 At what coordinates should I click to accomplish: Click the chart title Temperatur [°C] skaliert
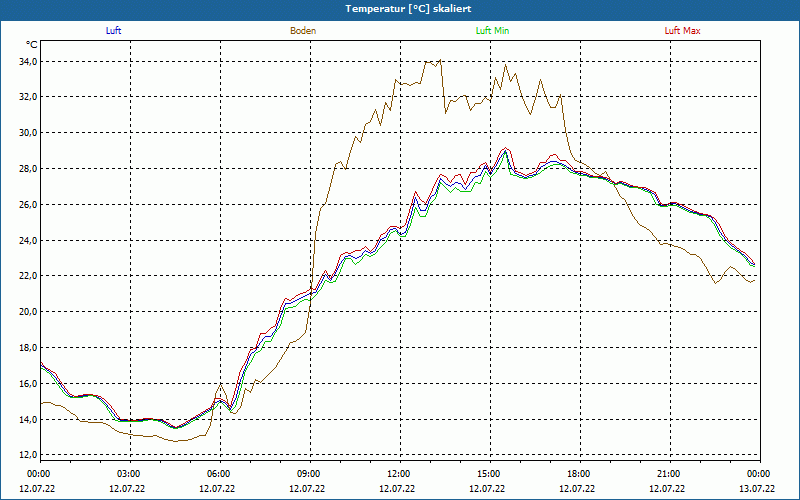pyautogui.click(x=408, y=9)
